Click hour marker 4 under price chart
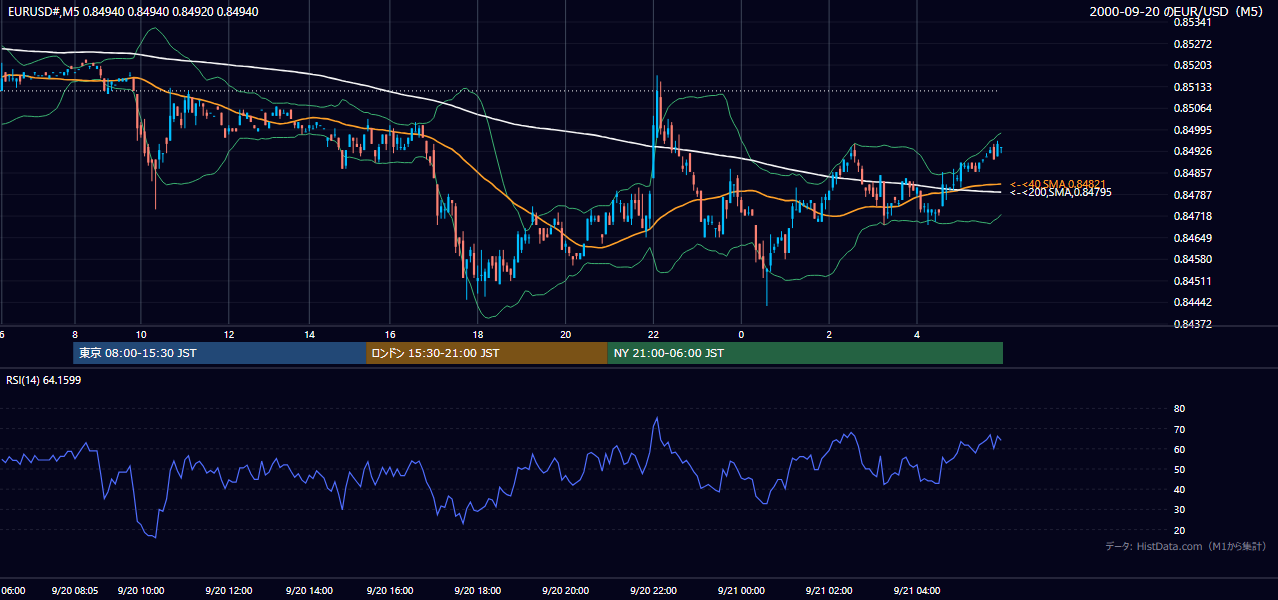The image size is (1278, 600). (x=917, y=334)
